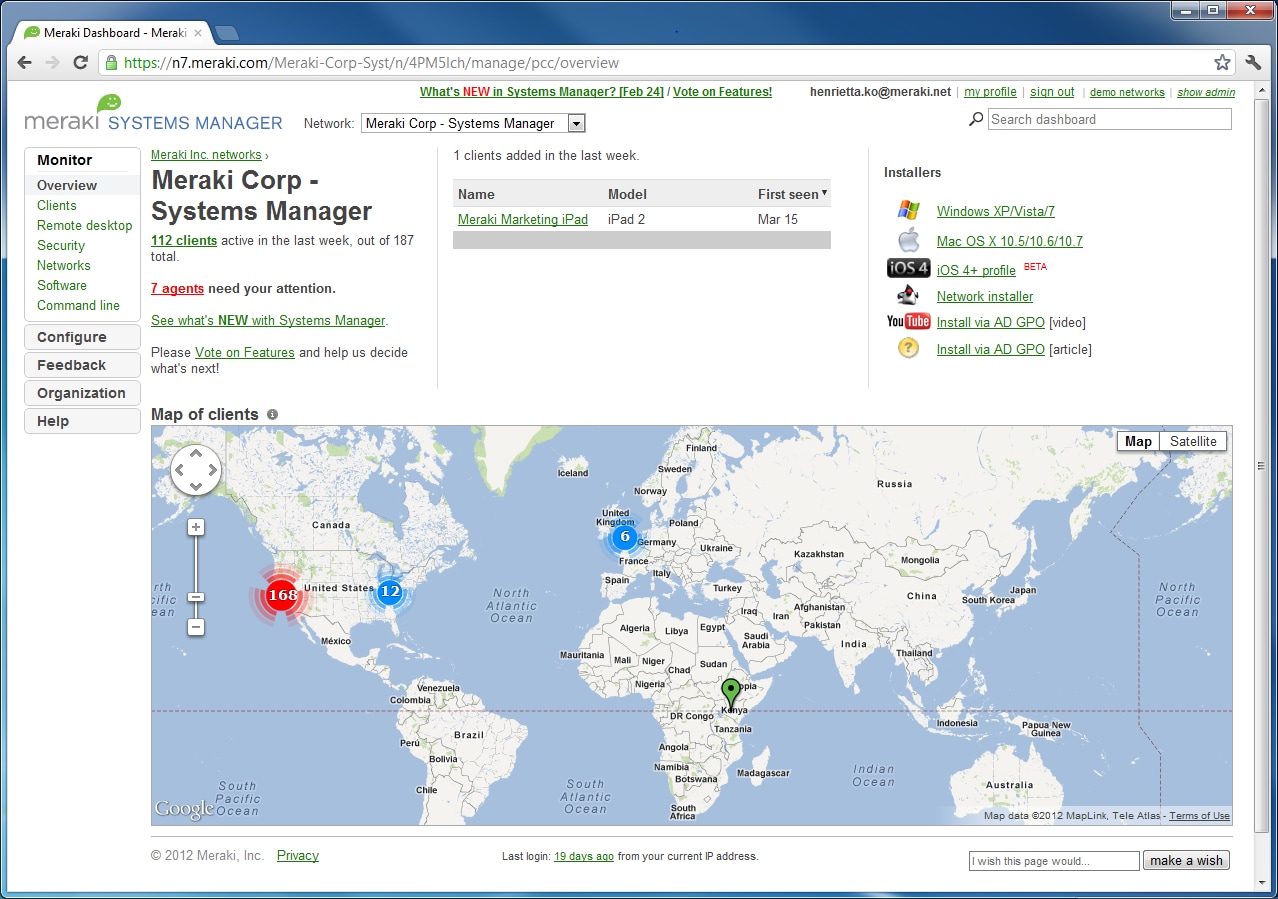Expand the Configure menu section
Viewport: 1278px width, 899px height.
(x=82, y=337)
